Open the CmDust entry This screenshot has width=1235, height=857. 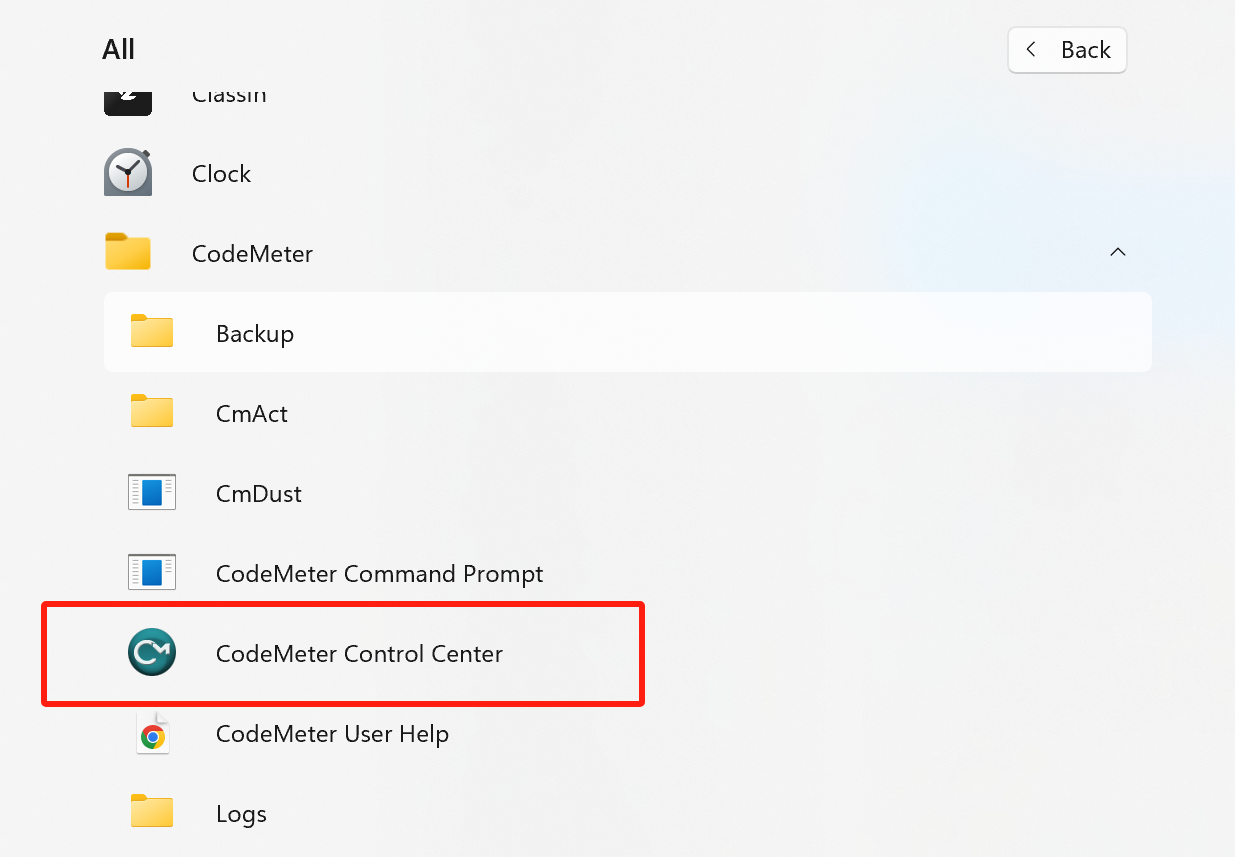258,493
